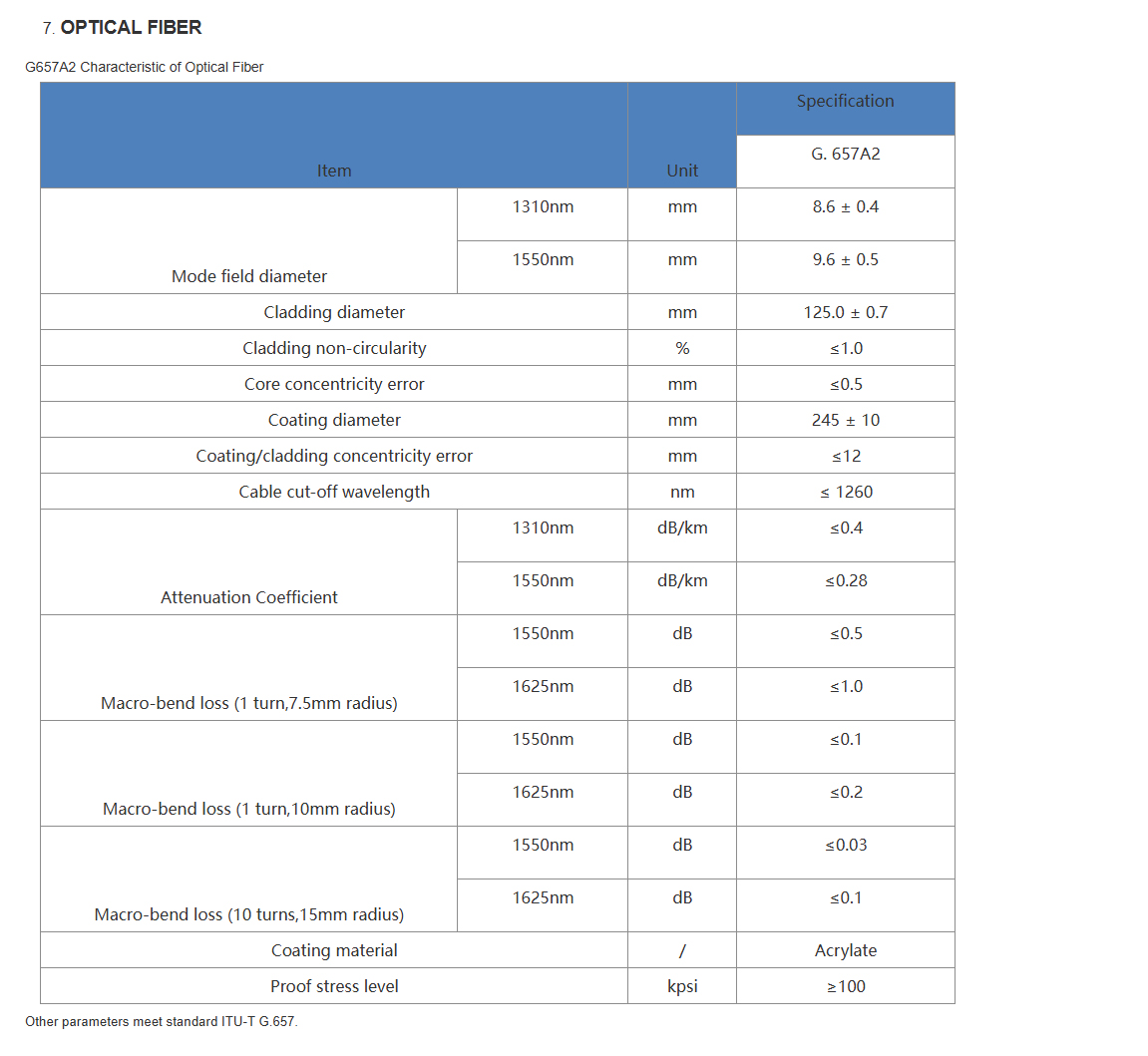This screenshot has width=1148, height=1056.
Task: Click the mm unit for Coating diameter
Action: click(681, 420)
